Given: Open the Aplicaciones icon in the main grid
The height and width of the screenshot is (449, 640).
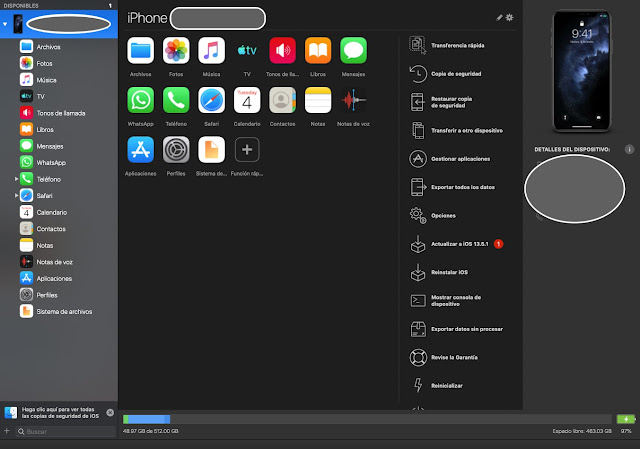Looking at the screenshot, I should coord(140,149).
